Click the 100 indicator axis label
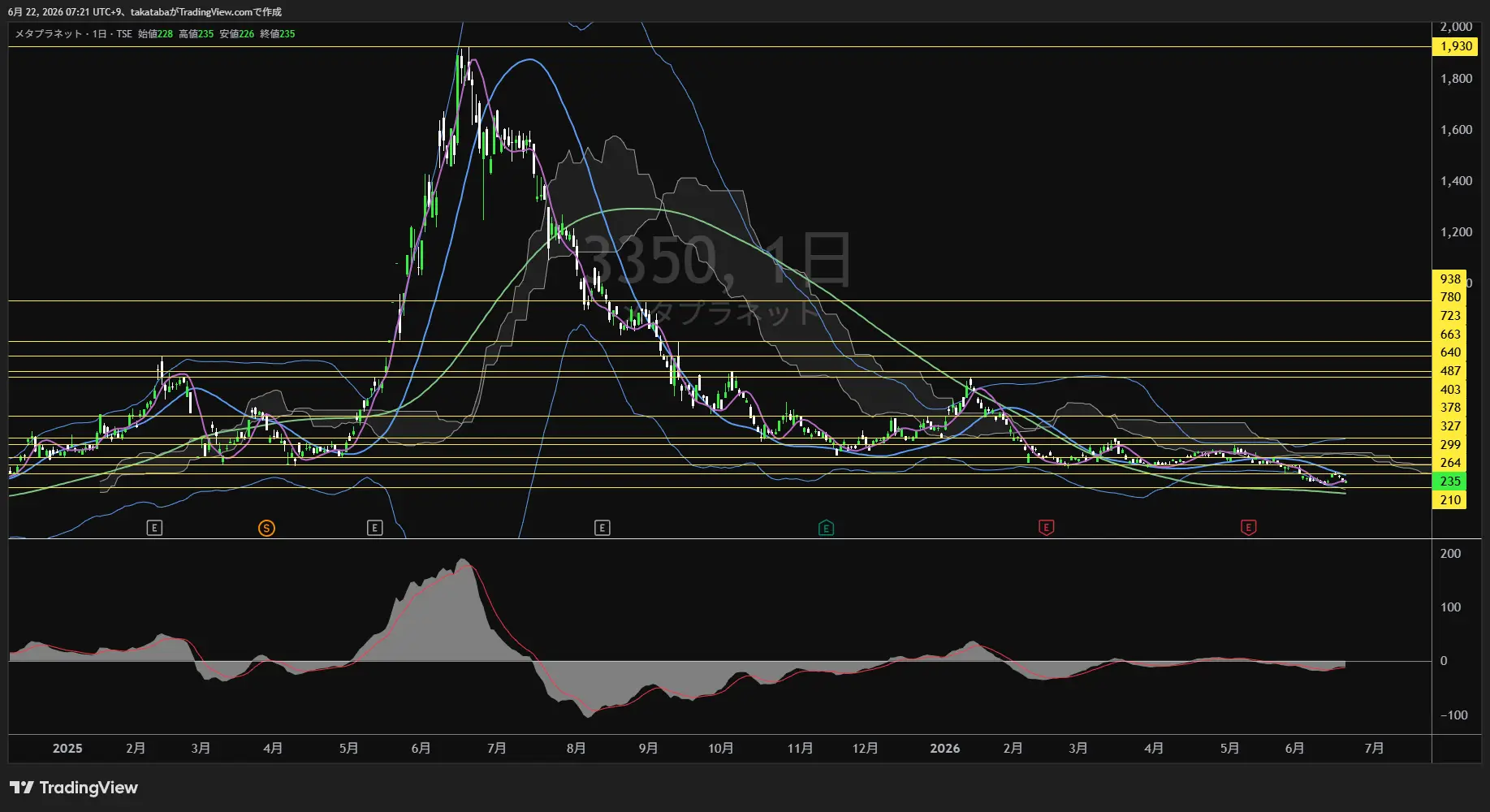This screenshot has width=1490, height=812. point(1450,607)
